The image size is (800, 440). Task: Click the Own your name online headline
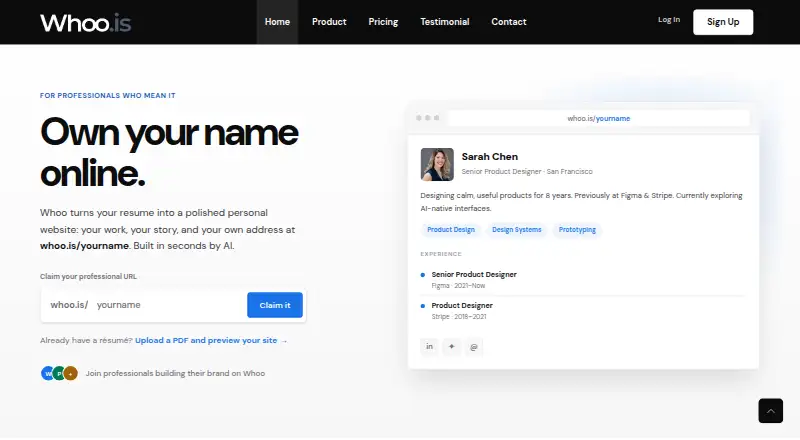[169, 153]
